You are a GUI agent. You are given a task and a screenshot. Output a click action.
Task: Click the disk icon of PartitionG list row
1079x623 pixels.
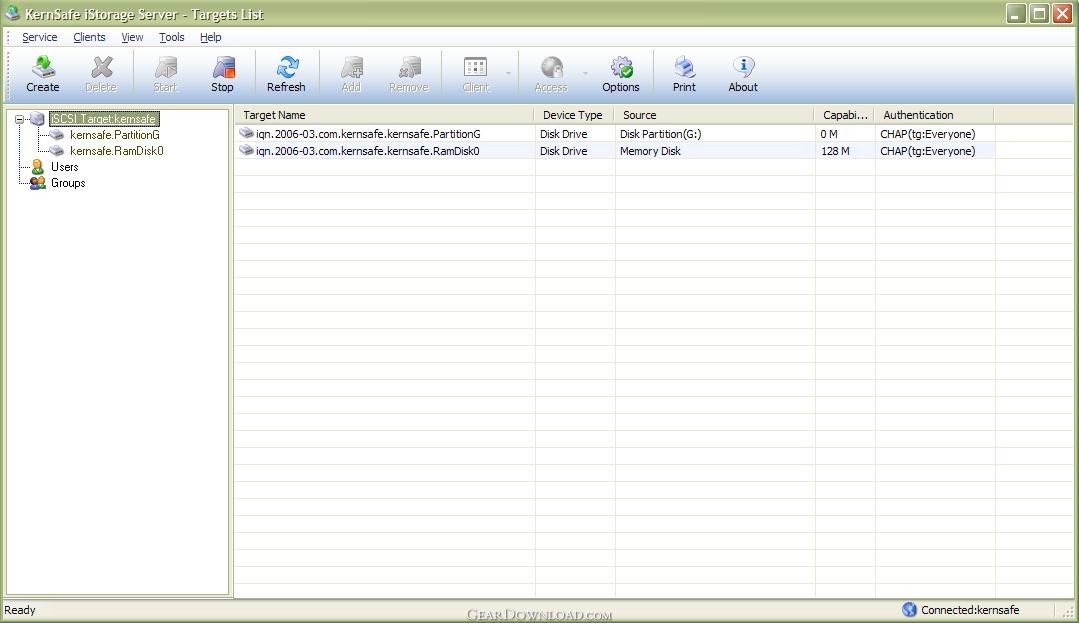click(246, 134)
